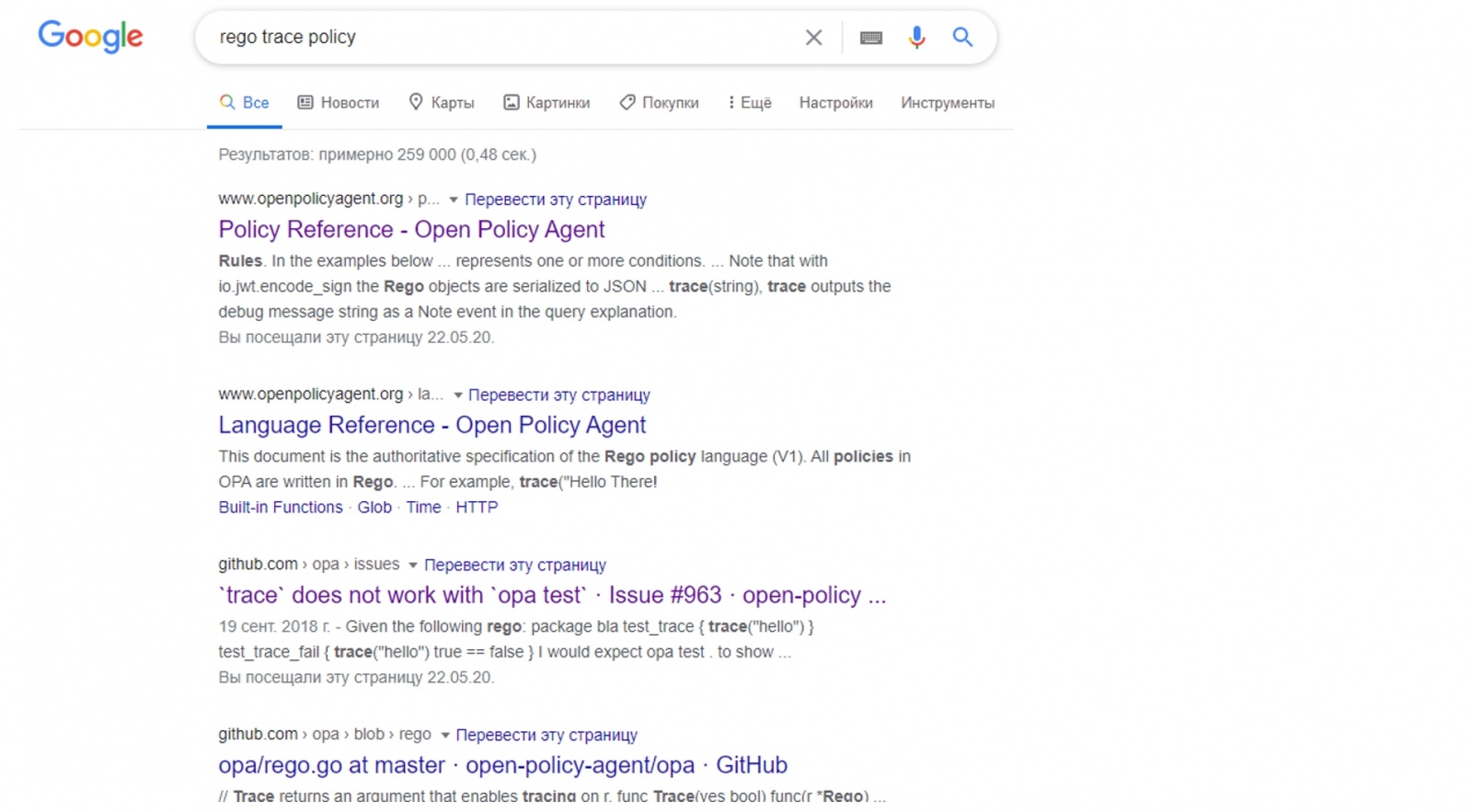Click the 'www.openpolicyagent.org › p...' URL text

(329, 199)
